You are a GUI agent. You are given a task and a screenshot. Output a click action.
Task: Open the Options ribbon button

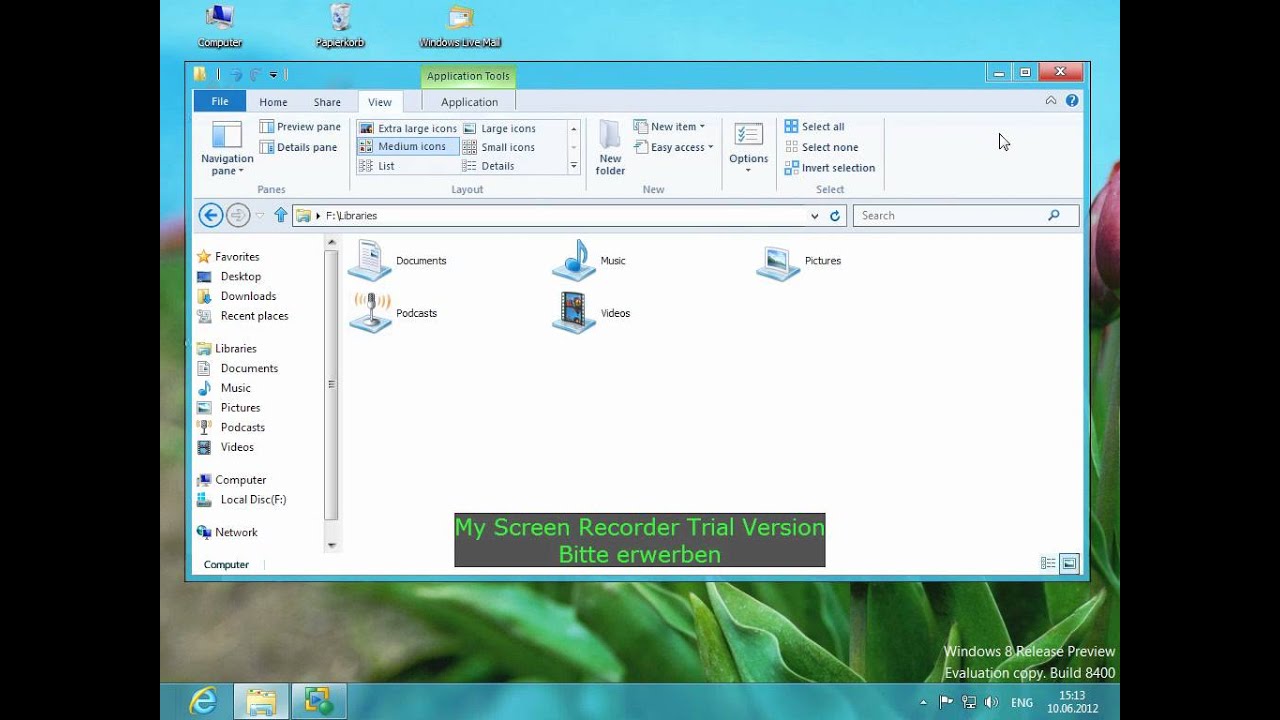(x=748, y=148)
